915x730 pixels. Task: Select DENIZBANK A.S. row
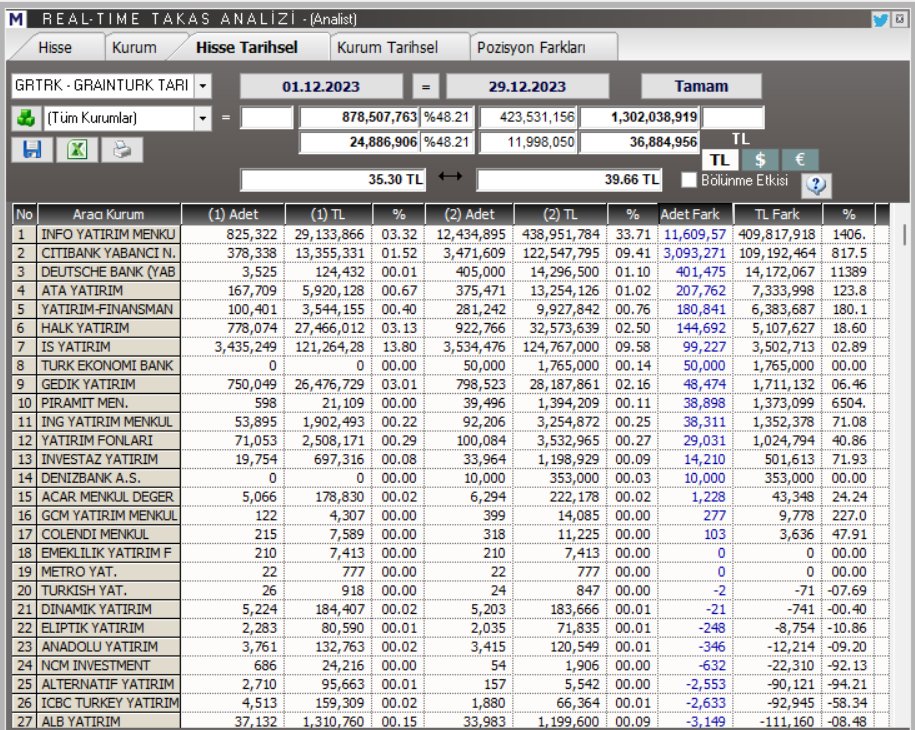point(449,477)
